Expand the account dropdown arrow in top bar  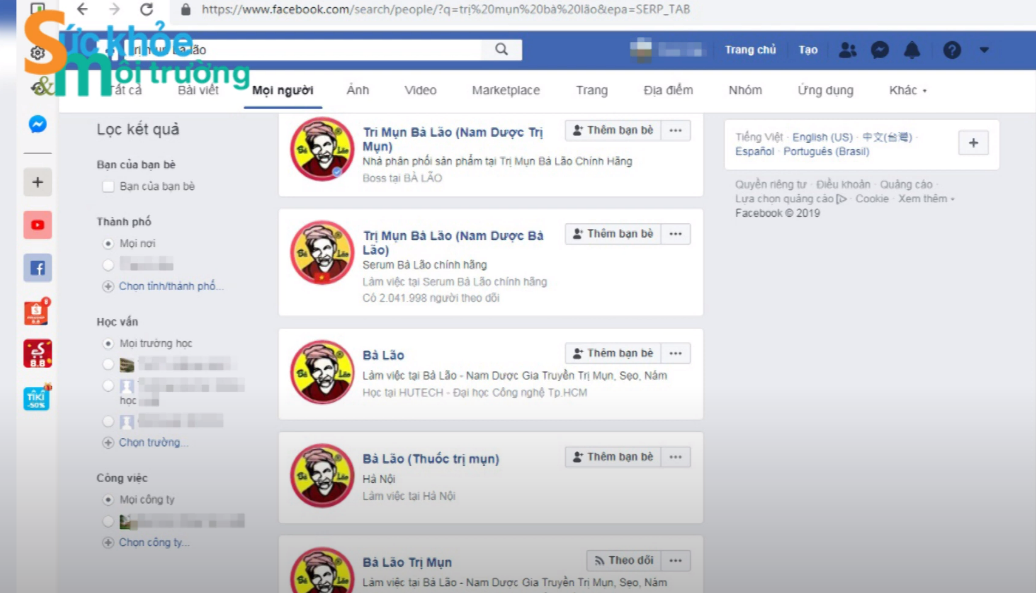click(x=984, y=50)
